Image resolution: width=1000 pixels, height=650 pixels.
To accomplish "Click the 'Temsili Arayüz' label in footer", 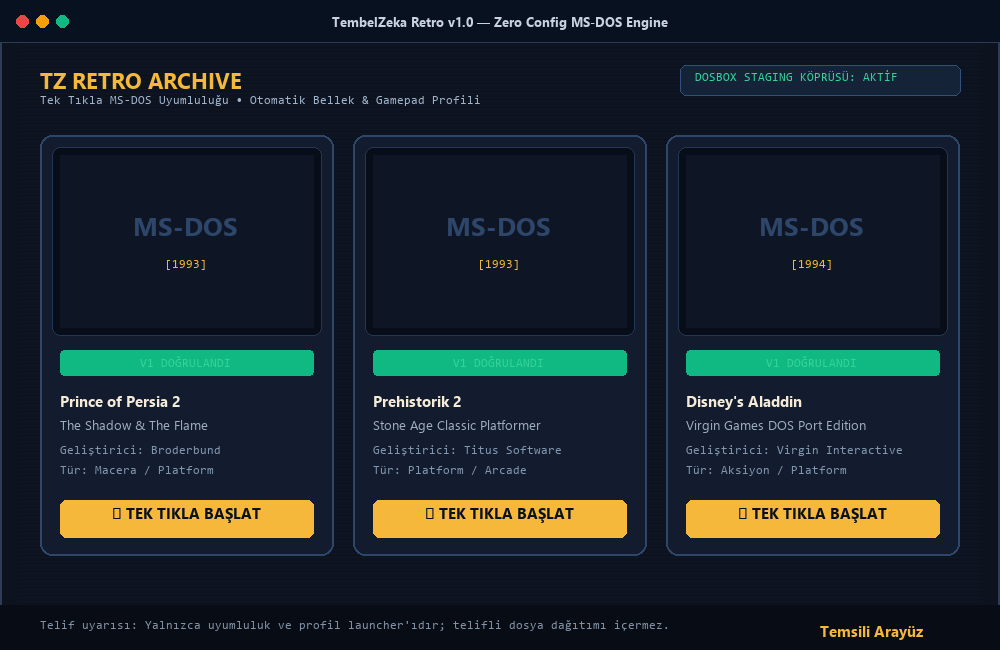I will click(x=871, y=632).
